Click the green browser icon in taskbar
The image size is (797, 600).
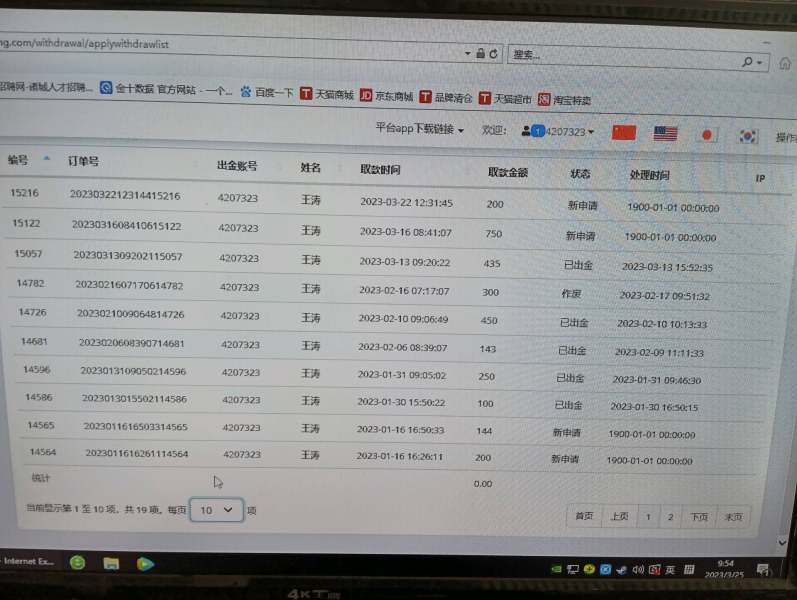[77, 562]
